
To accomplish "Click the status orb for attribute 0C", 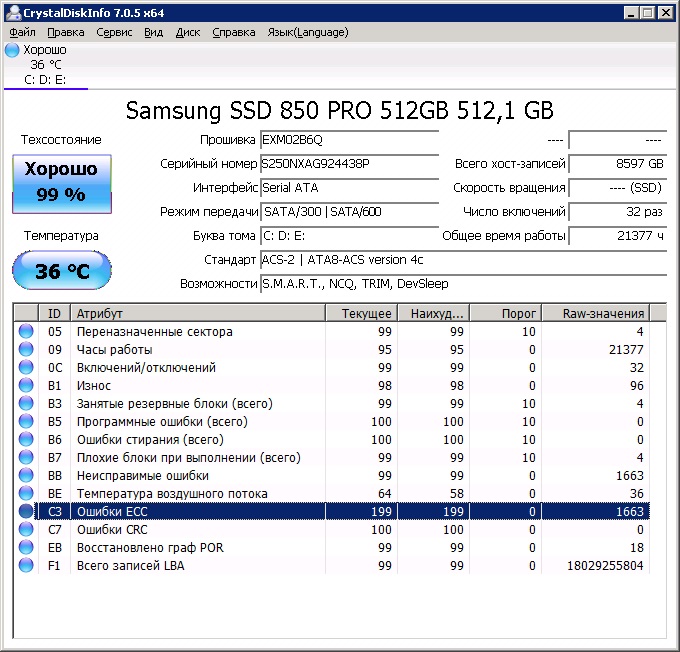I will pos(26,367).
